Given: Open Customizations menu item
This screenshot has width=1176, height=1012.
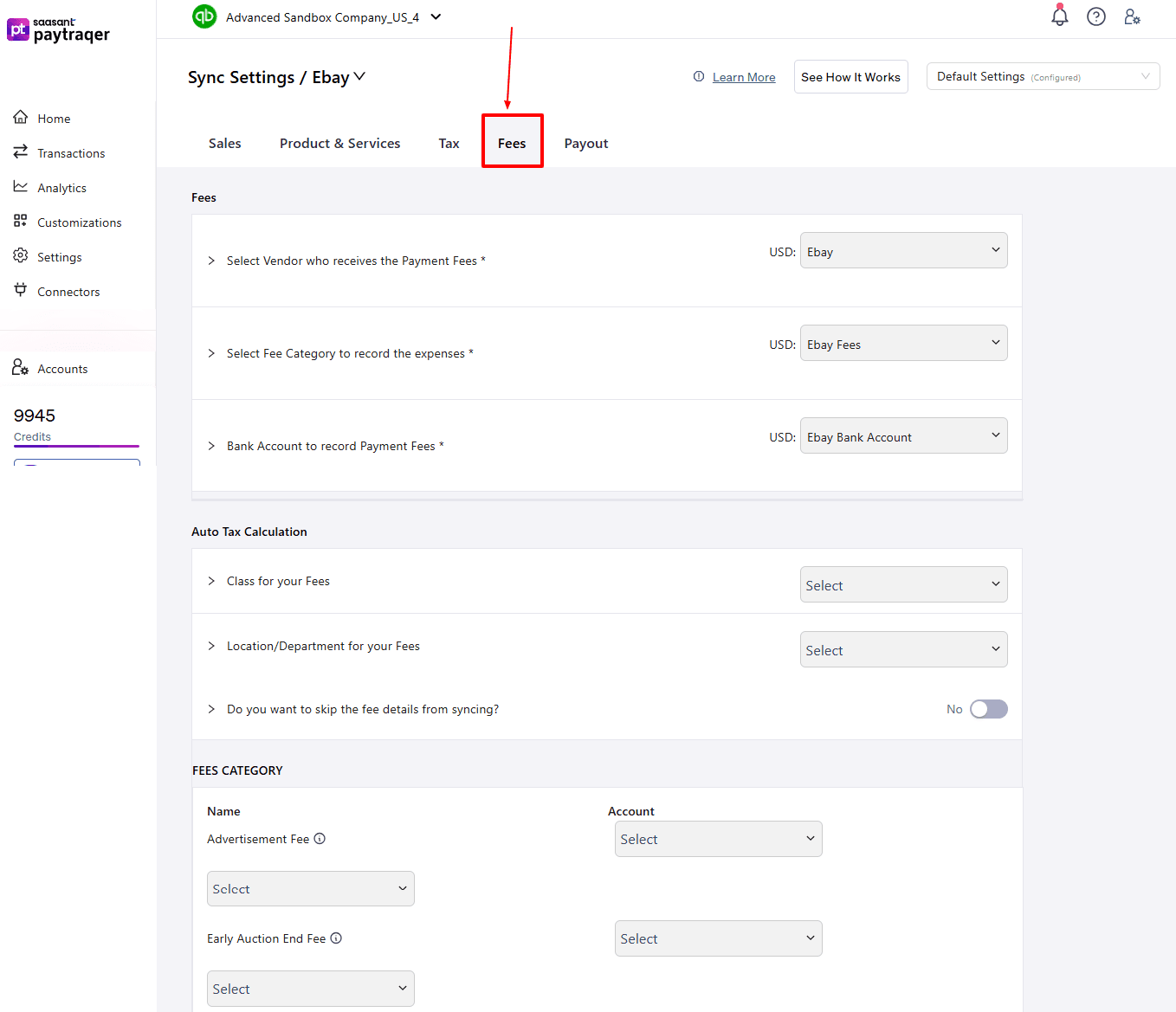Looking at the screenshot, I should pyautogui.click(x=80, y=222).
